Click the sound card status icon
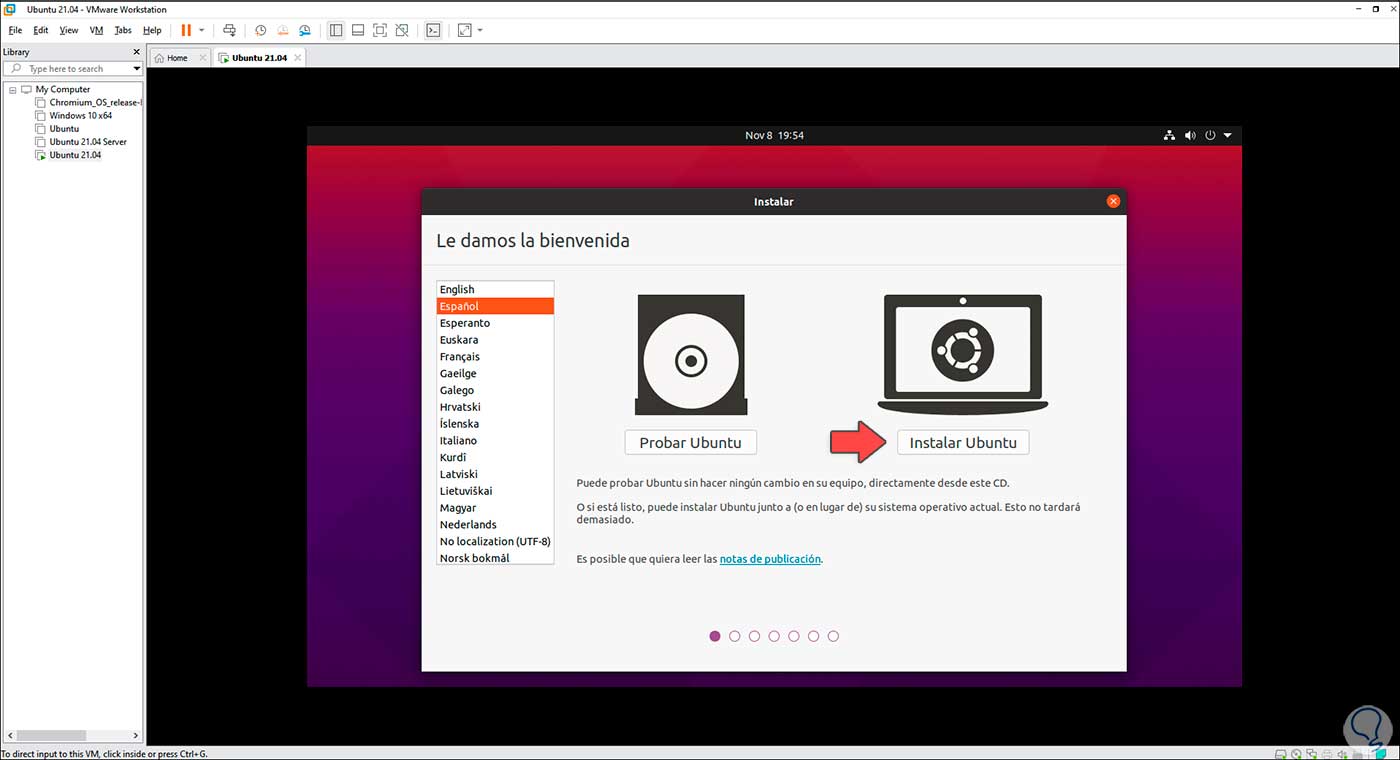Screen dimensions: 1400x760 1341,753
